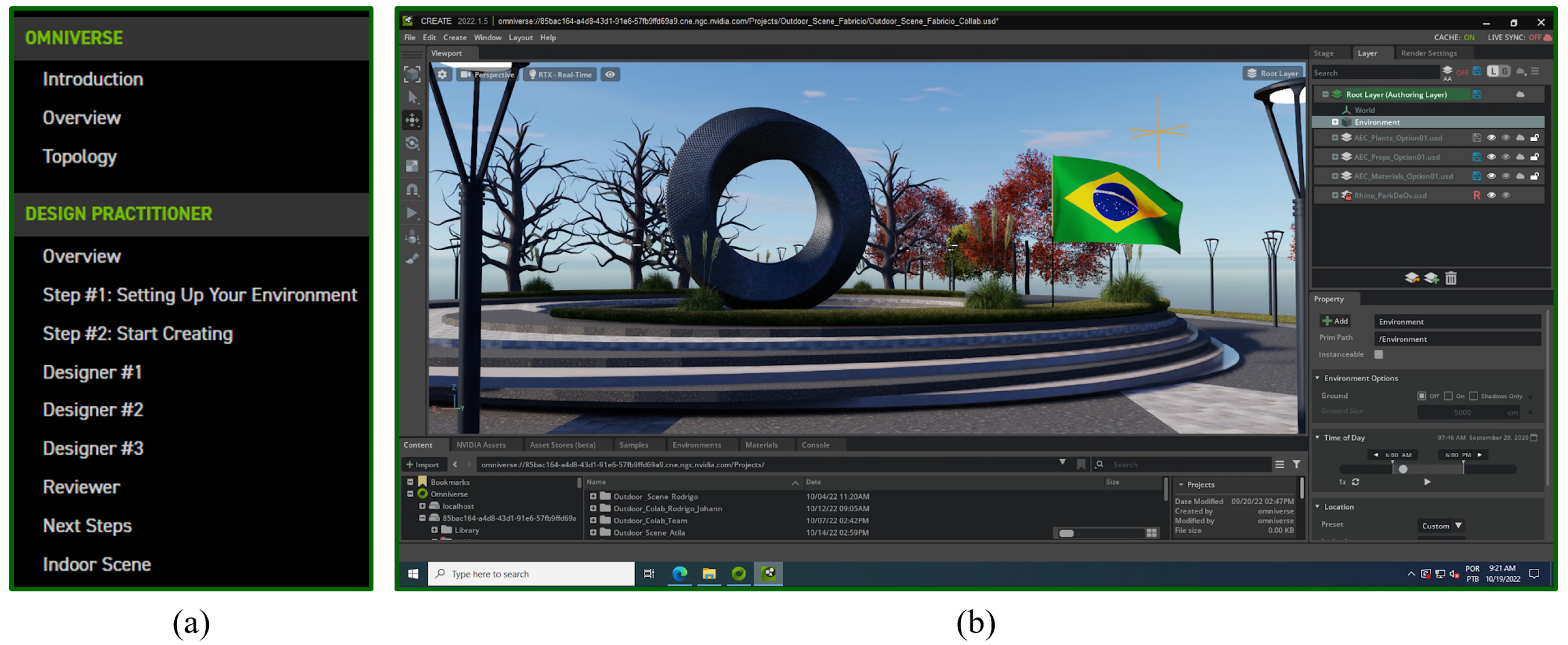Click the Play simulation icon in left toolbar

pyautogui.click(x=412, y=212)
